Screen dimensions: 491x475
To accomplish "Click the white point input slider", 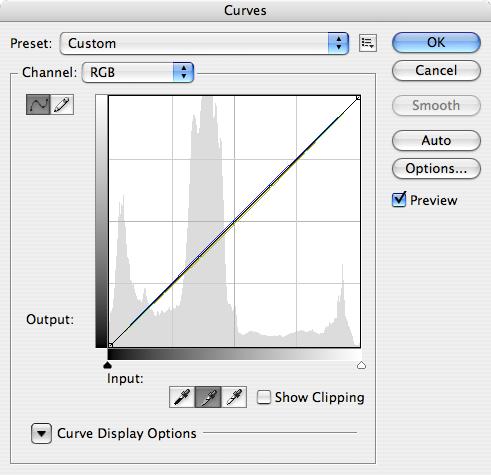I will [361, 365].
